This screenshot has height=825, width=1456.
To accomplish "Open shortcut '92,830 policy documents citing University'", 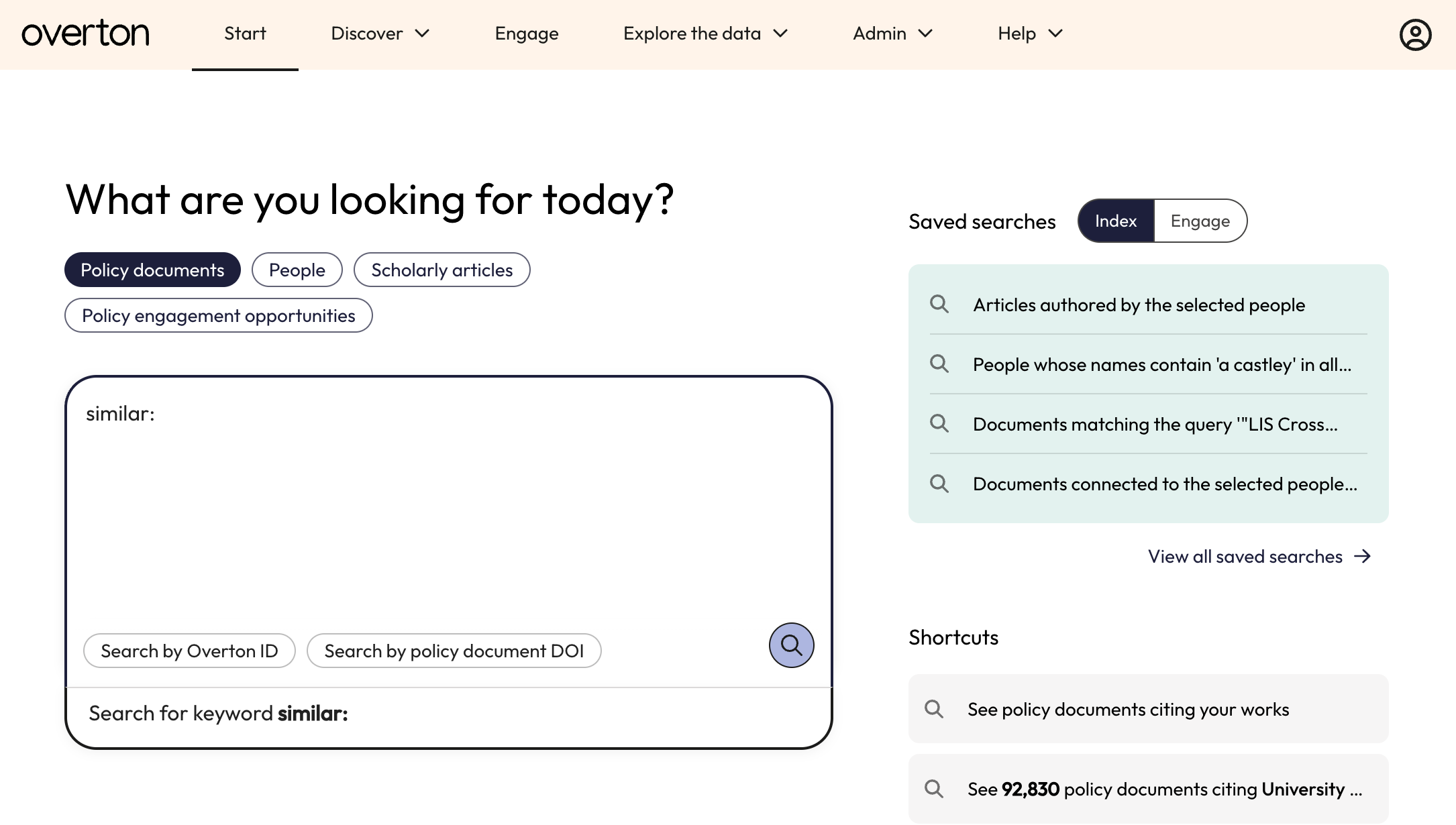I will coord(1148,789).
